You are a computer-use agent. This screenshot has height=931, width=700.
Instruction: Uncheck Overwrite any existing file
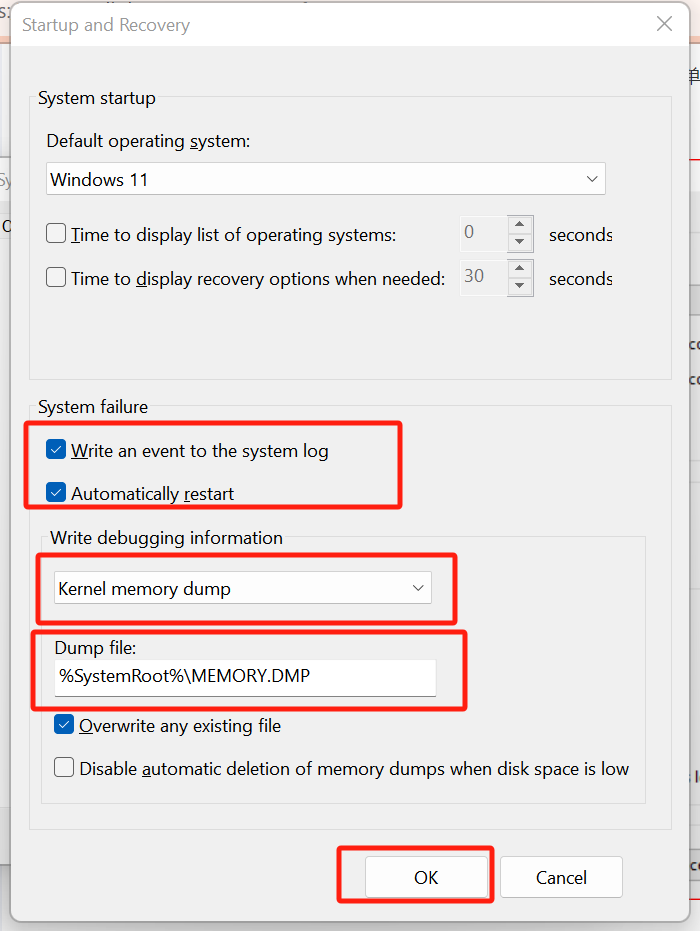tap(65, 726)
